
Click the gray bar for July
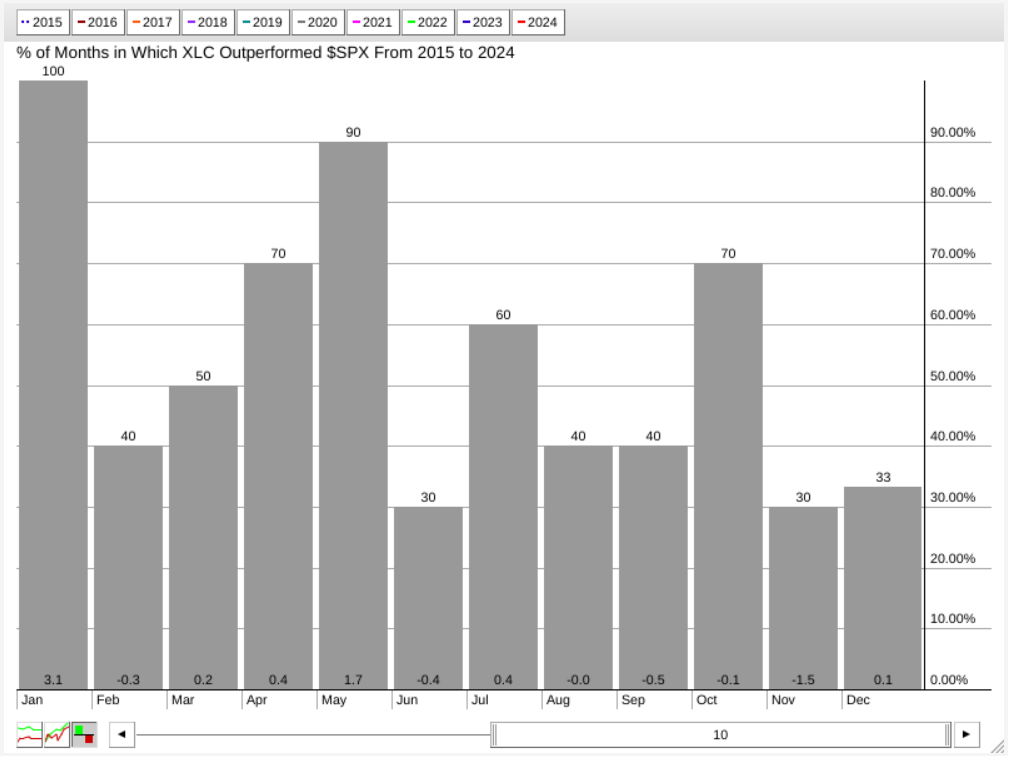(505, 509)
